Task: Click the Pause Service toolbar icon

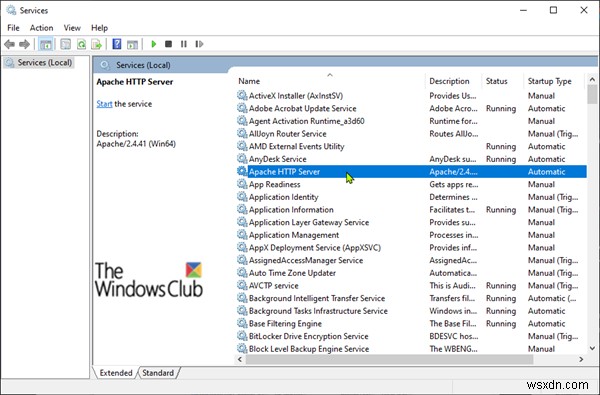Action: [x=184, y=44]
